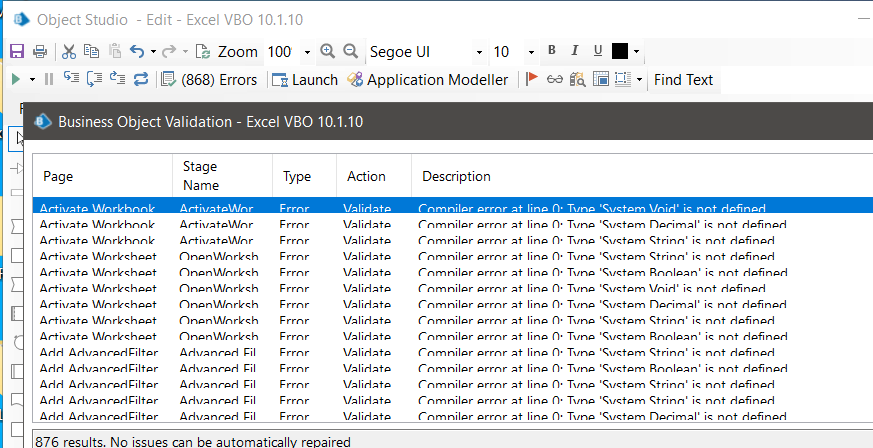Click the Print icon
This screenshot has height=448, width=873.
point(40,52)
